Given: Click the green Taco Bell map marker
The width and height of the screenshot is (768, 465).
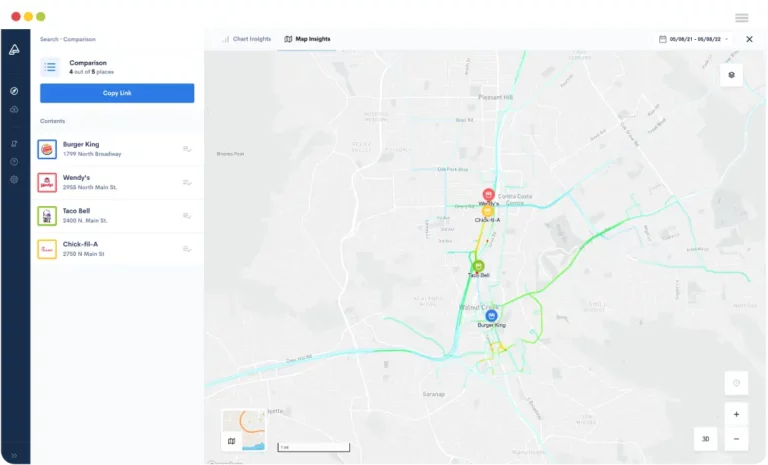Looking at the screenshot, I should tap(478, 267).
